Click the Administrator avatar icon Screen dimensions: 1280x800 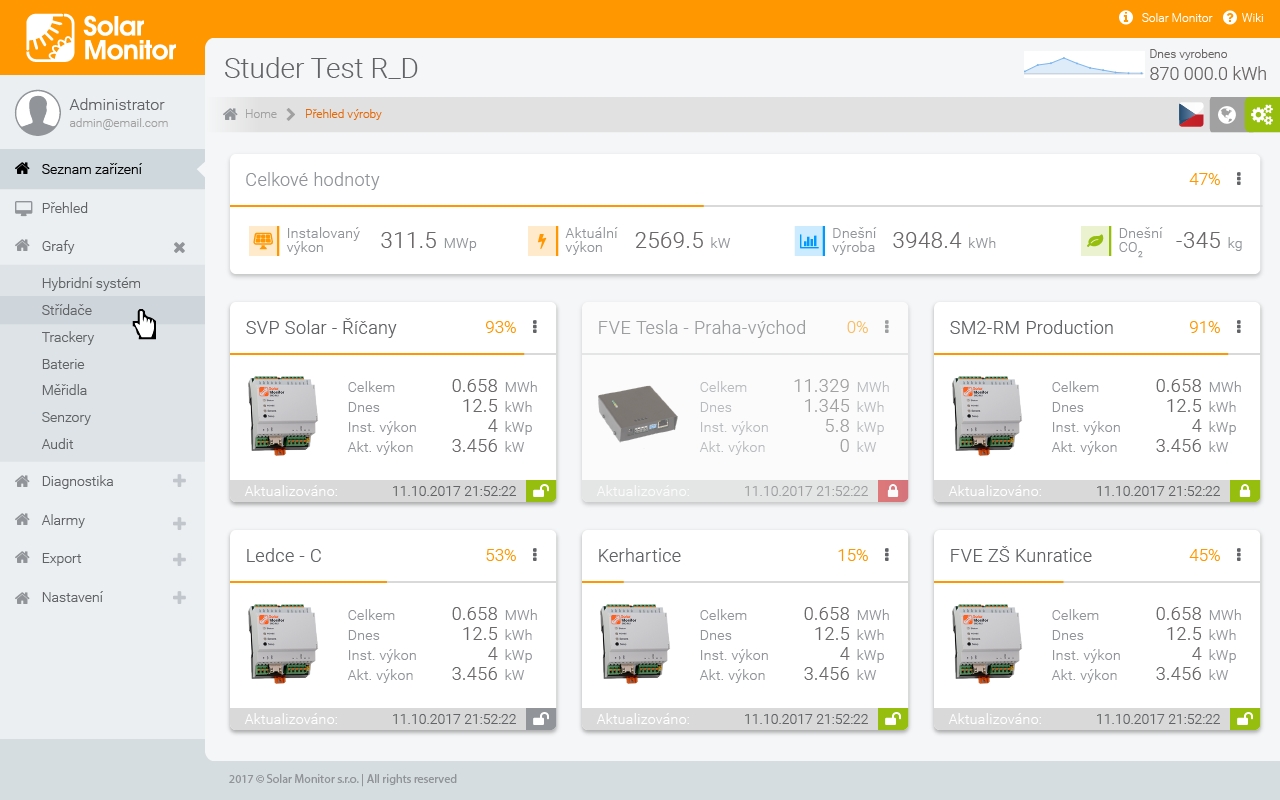[38, 113]
